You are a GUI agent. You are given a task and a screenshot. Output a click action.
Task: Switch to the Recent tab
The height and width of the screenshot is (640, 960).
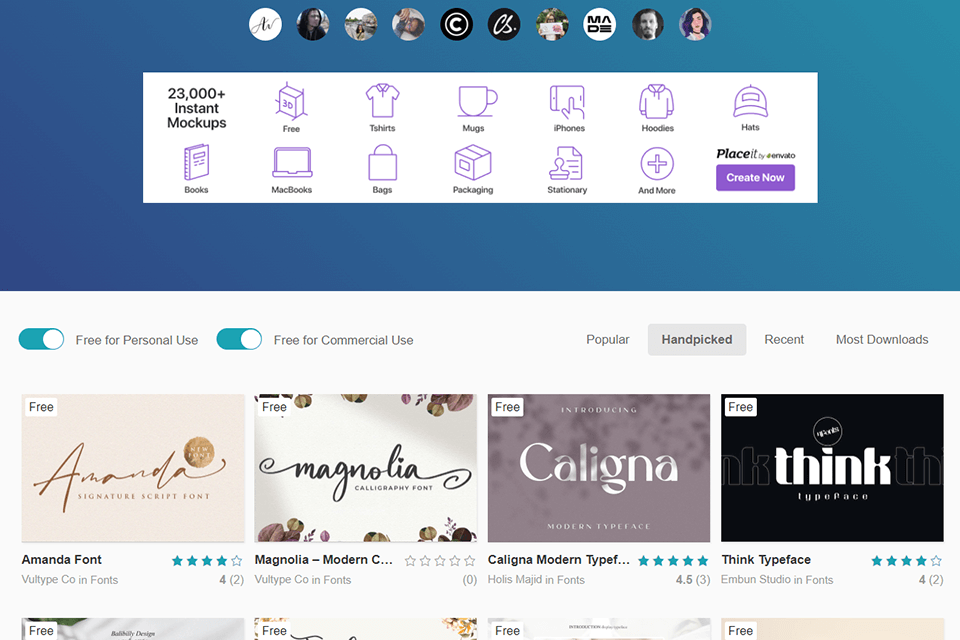coord(784,339)
